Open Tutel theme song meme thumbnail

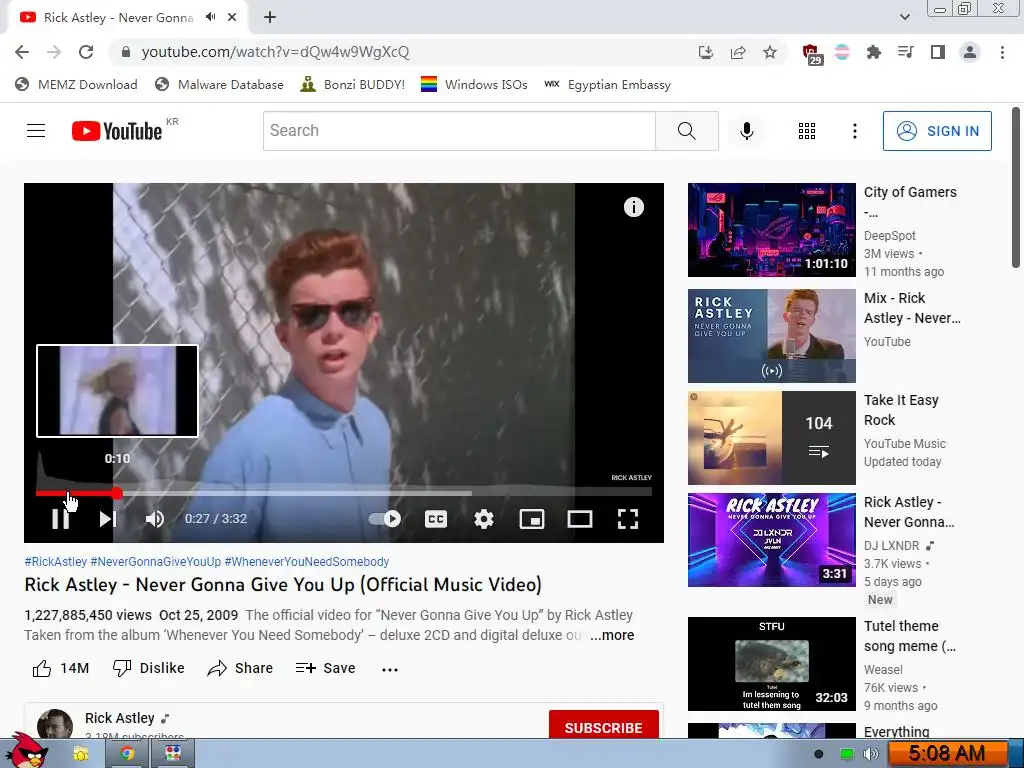(771, 664)
